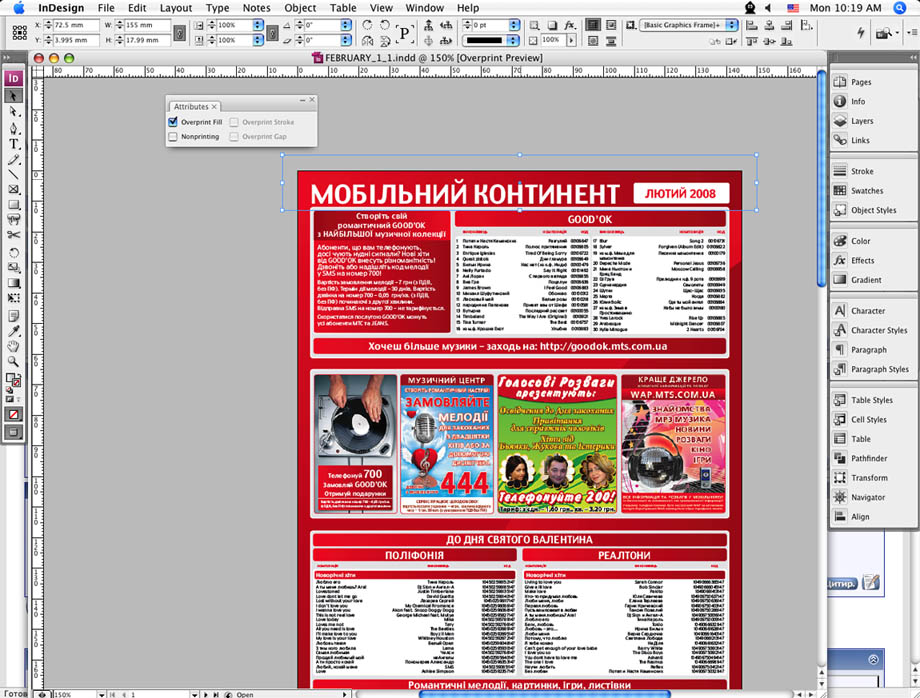Screen dimensions: 920x698
Task: Toggle the Overprint Stroke checkbox
Action: coord(234,122)
